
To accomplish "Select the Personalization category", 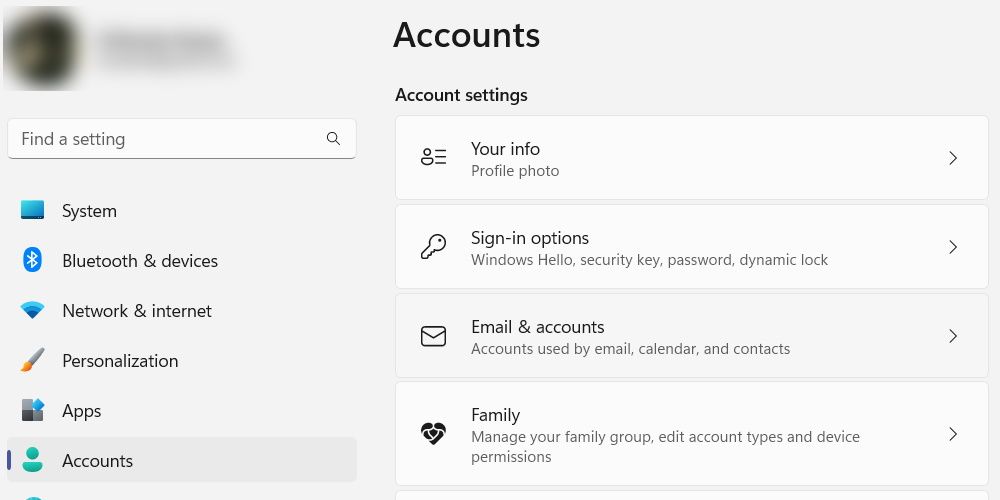I will [120, 361].
